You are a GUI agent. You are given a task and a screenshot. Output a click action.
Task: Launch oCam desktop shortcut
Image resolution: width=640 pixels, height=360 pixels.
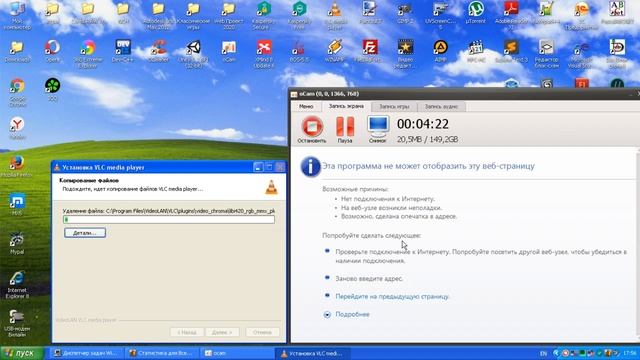229,51
